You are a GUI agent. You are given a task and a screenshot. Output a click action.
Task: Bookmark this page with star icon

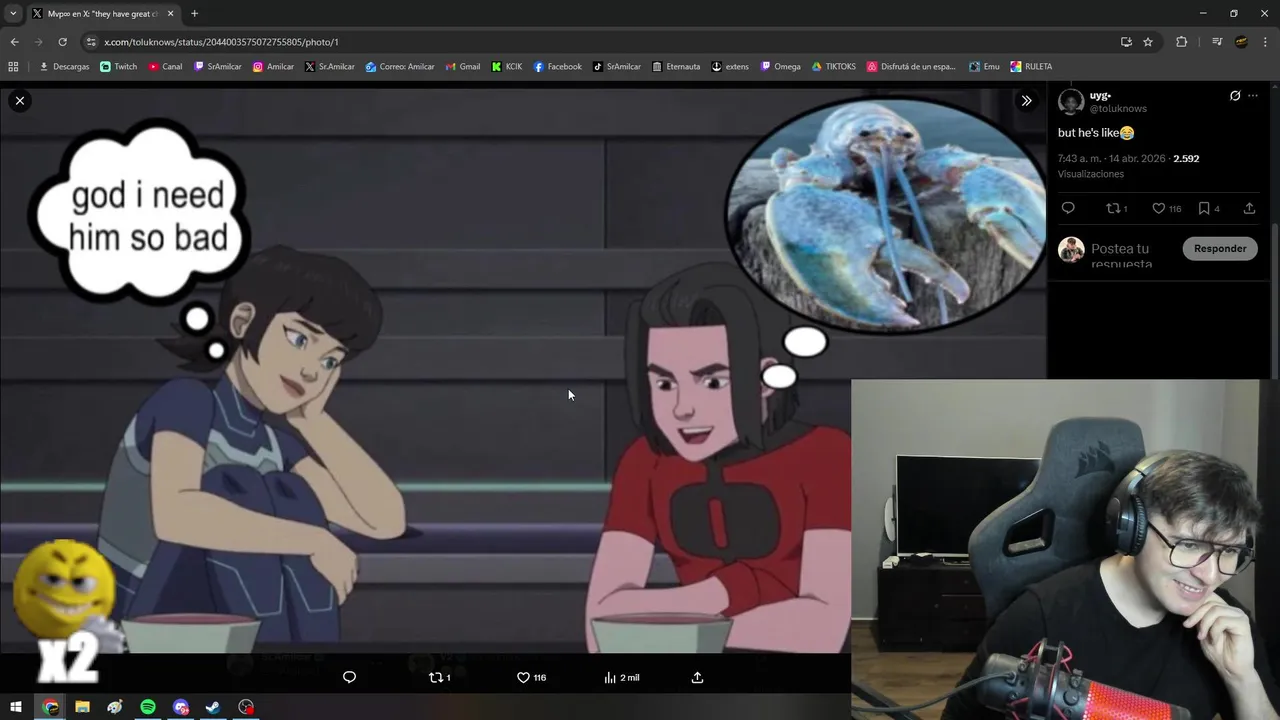[x=1148, y=42]
